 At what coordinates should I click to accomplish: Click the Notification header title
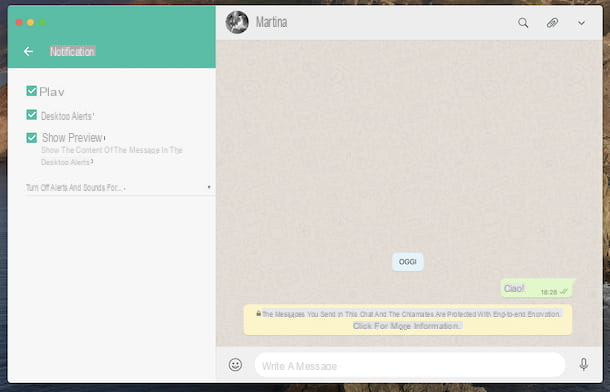pyautogui.click(x=72, y=51)
